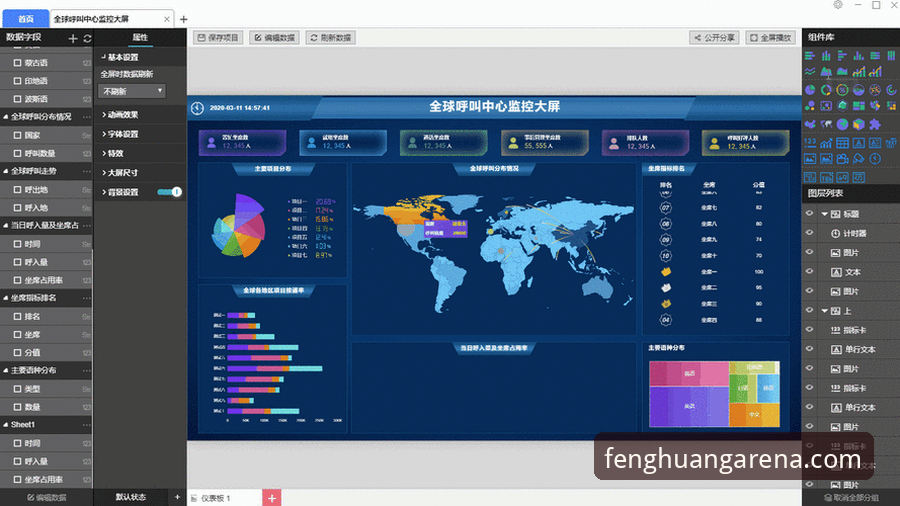Select the clock timer component icon
The width and height of the screenshot is (900, 506).
tap(875, 158)
